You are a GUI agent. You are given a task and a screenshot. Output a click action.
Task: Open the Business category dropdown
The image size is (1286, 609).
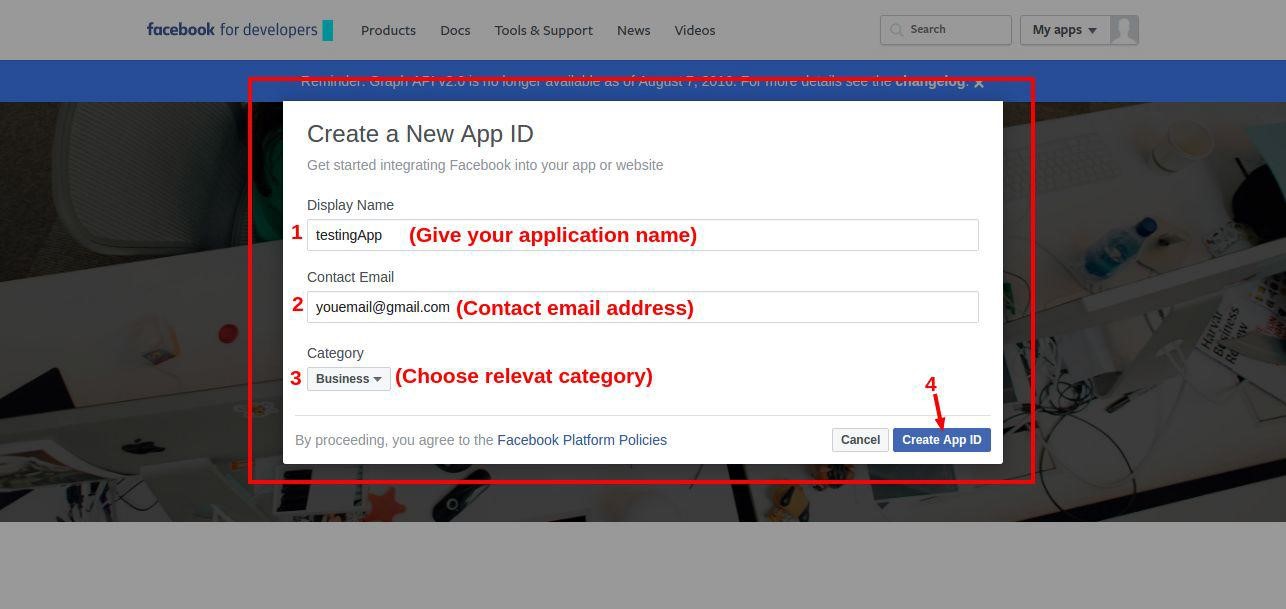[x=349, y=379]
